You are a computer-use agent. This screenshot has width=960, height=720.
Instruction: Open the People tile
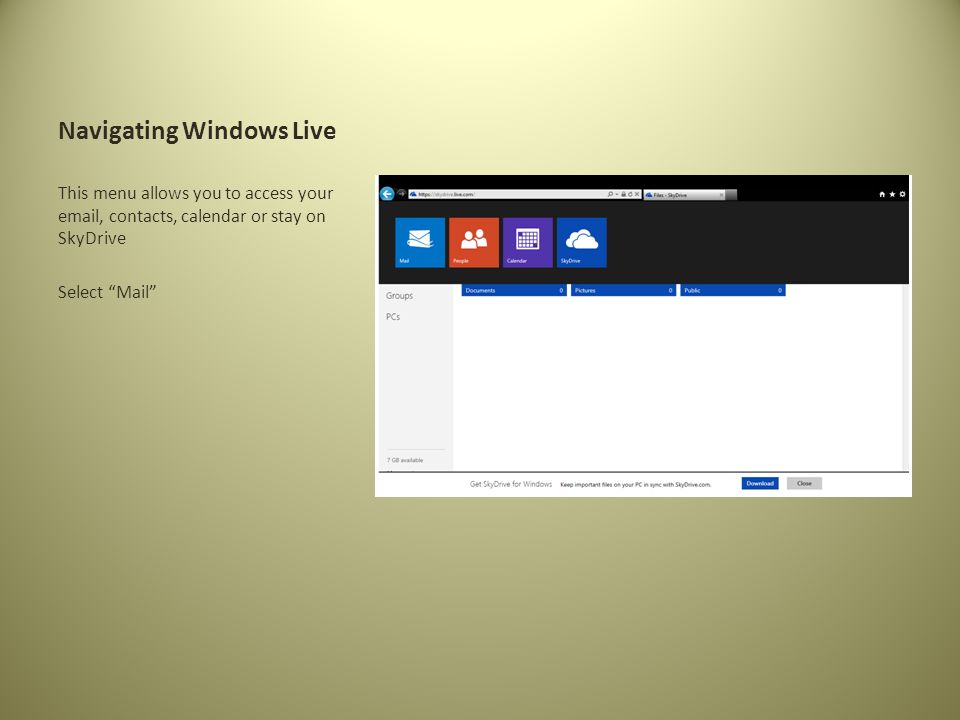coord(474,242)
